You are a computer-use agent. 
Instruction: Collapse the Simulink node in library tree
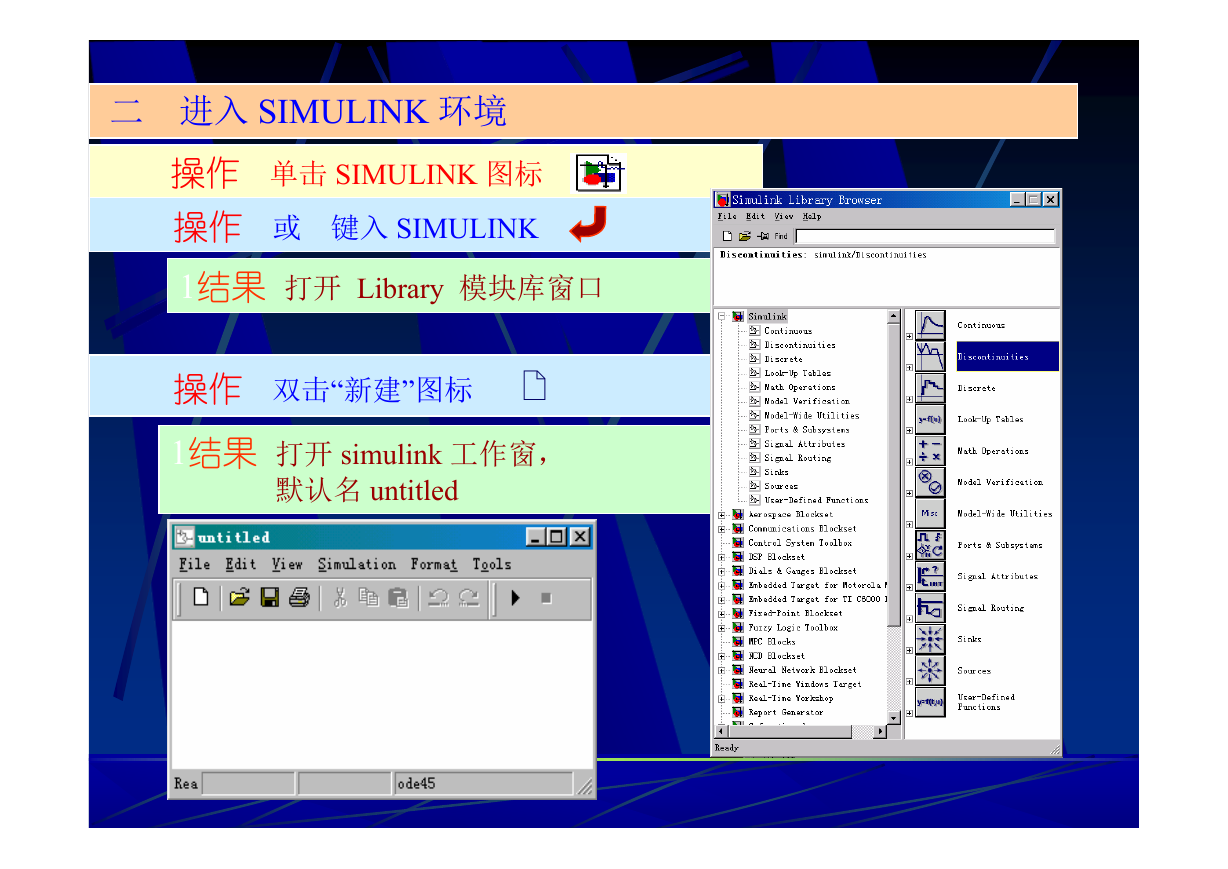click(722, 317)
